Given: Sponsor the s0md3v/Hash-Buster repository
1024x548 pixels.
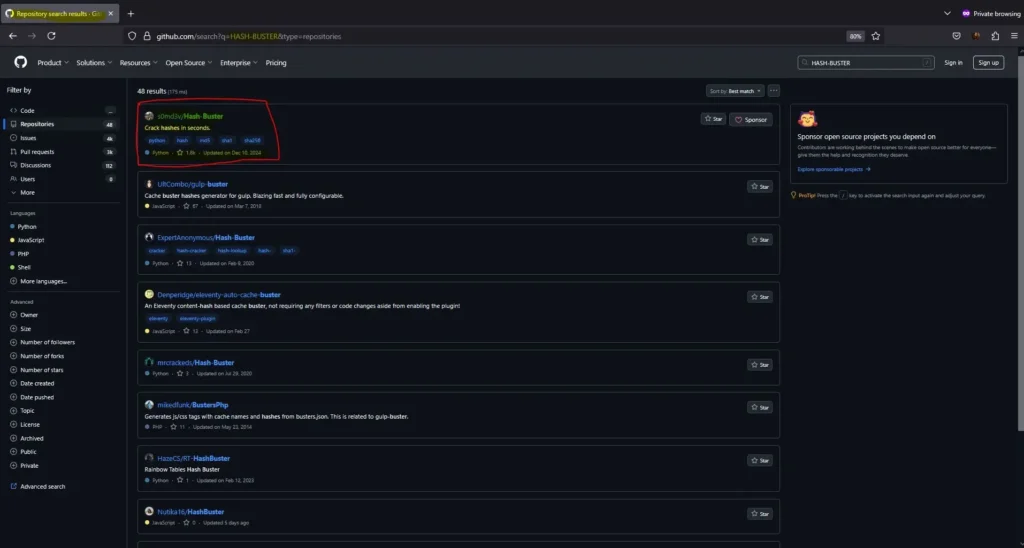Looking at the screenshot, I should (751, 120).
